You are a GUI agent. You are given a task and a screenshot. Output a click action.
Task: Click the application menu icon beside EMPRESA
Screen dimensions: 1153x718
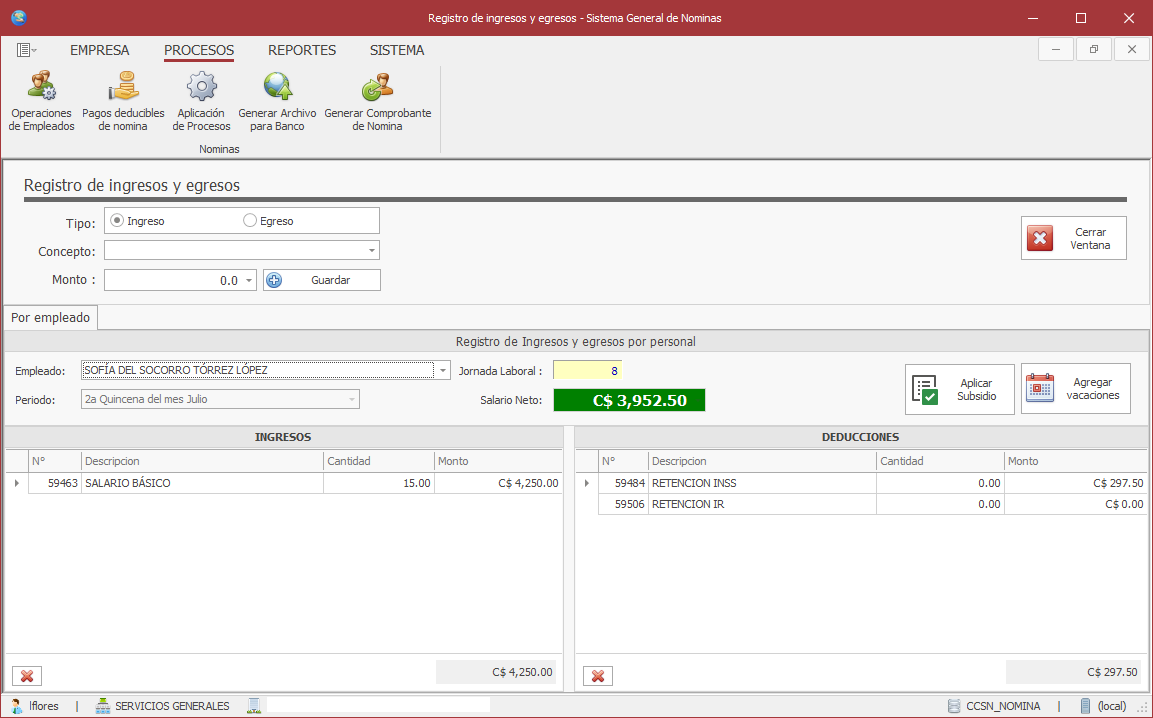coord(26,50)
